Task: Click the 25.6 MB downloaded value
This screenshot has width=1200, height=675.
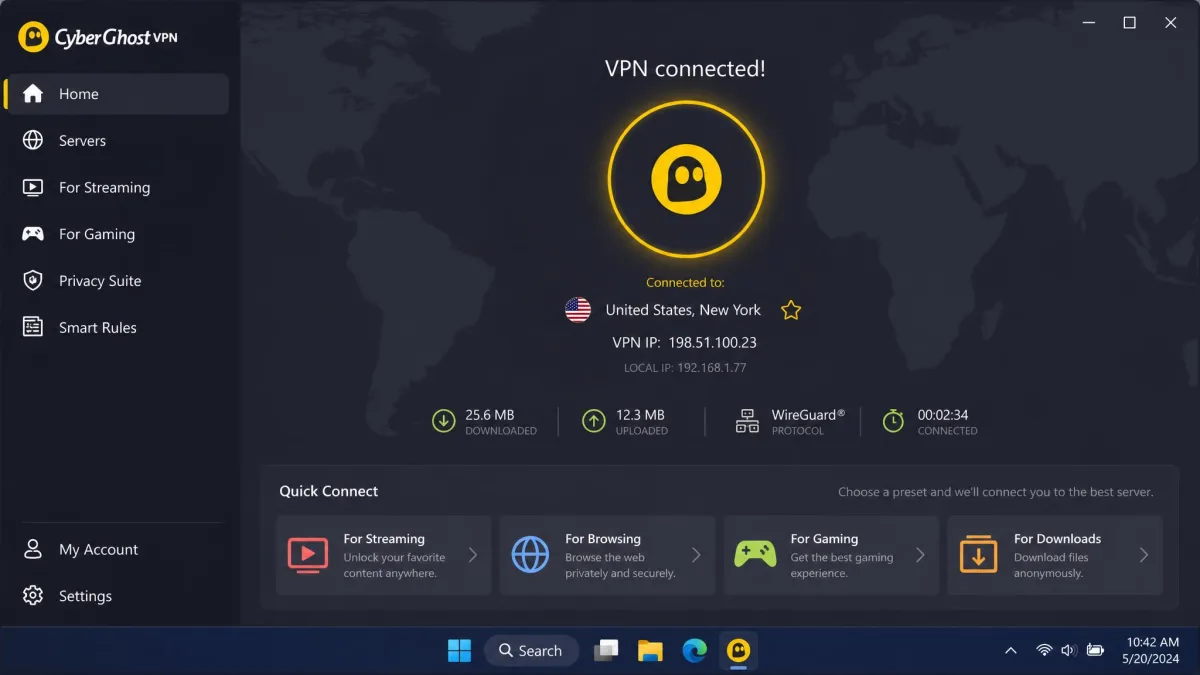Action: [x=490, y=414]
